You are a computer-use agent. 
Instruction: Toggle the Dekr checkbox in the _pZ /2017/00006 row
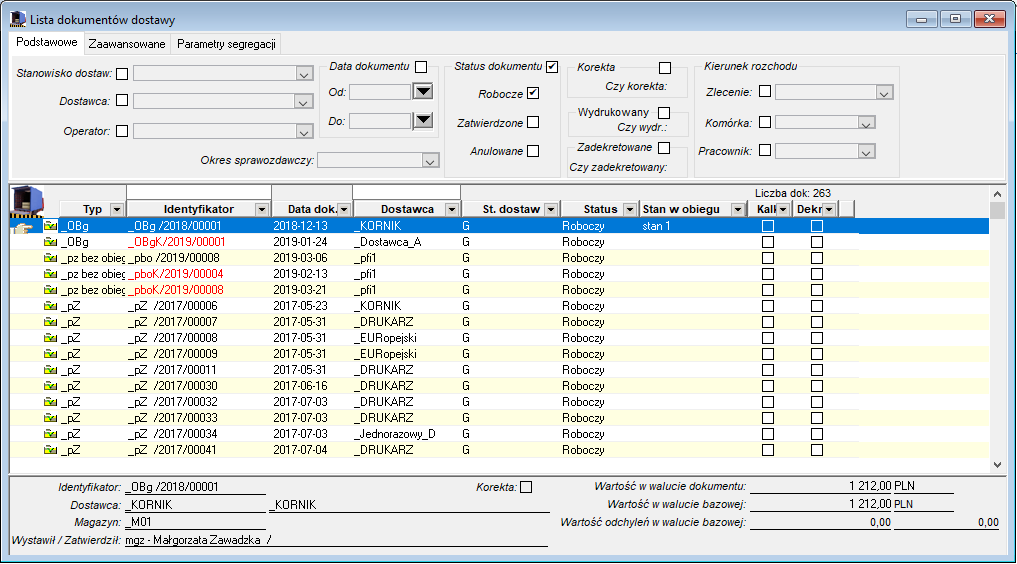point(817,306)
